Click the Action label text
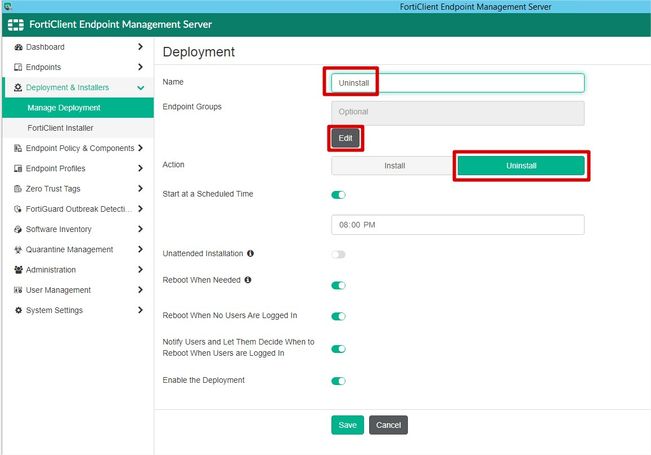 click(x=173, y=164)
